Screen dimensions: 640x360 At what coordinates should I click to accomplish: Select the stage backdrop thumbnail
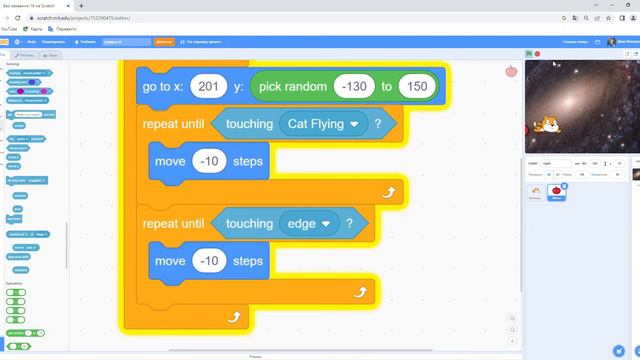(x=636, y=174)
